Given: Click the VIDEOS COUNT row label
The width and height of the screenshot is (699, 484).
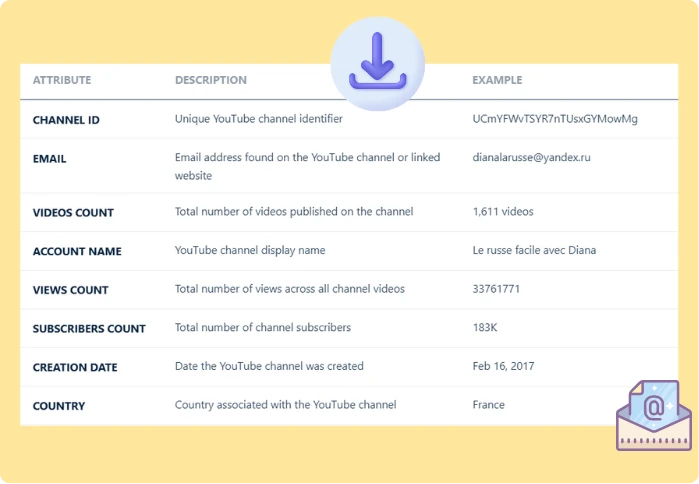Looking at the screenshot, I should [73, 213].
